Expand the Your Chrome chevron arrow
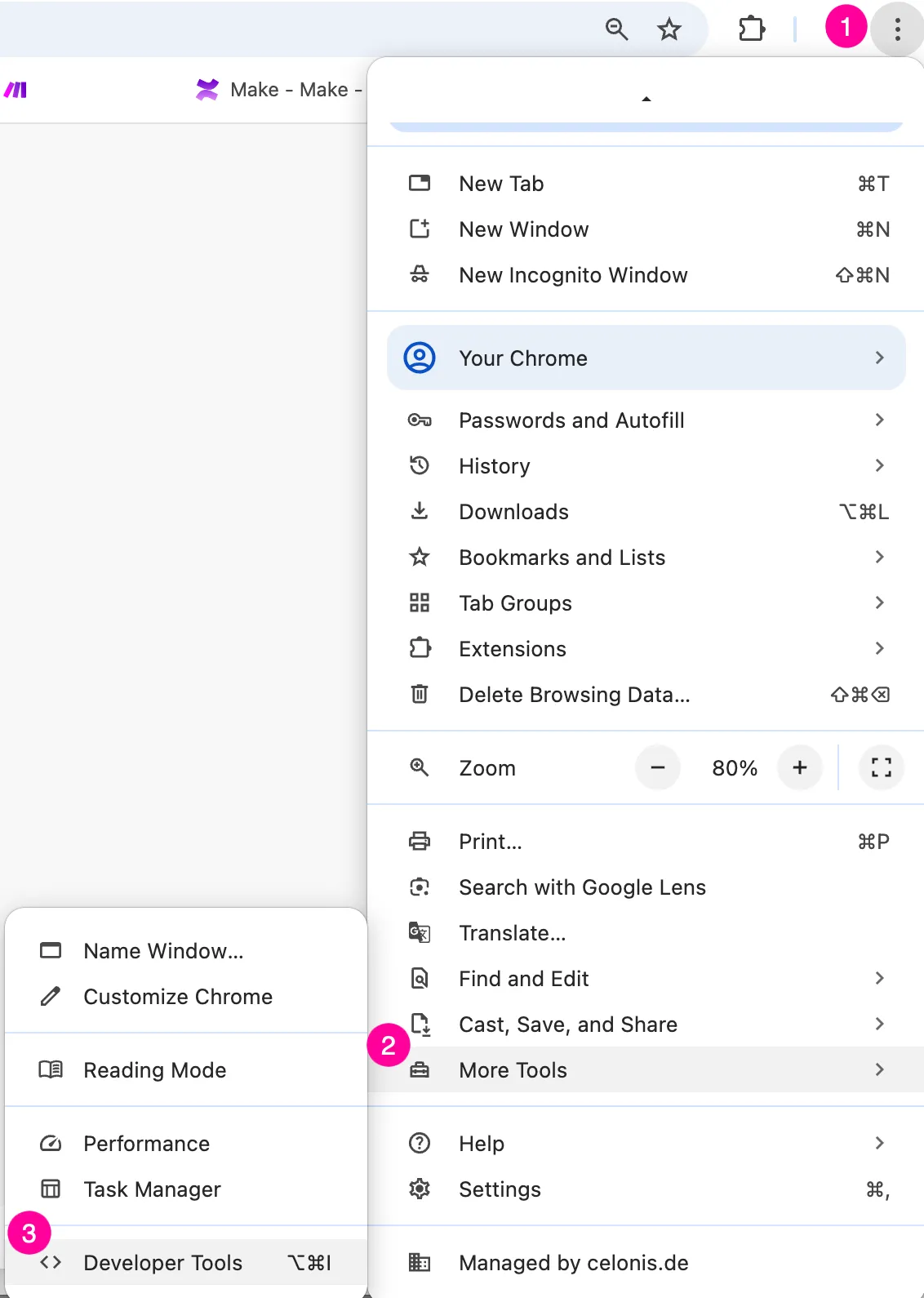Image resolution: width=924 pixels, height=1298 pixels. (x=879, y=358)
